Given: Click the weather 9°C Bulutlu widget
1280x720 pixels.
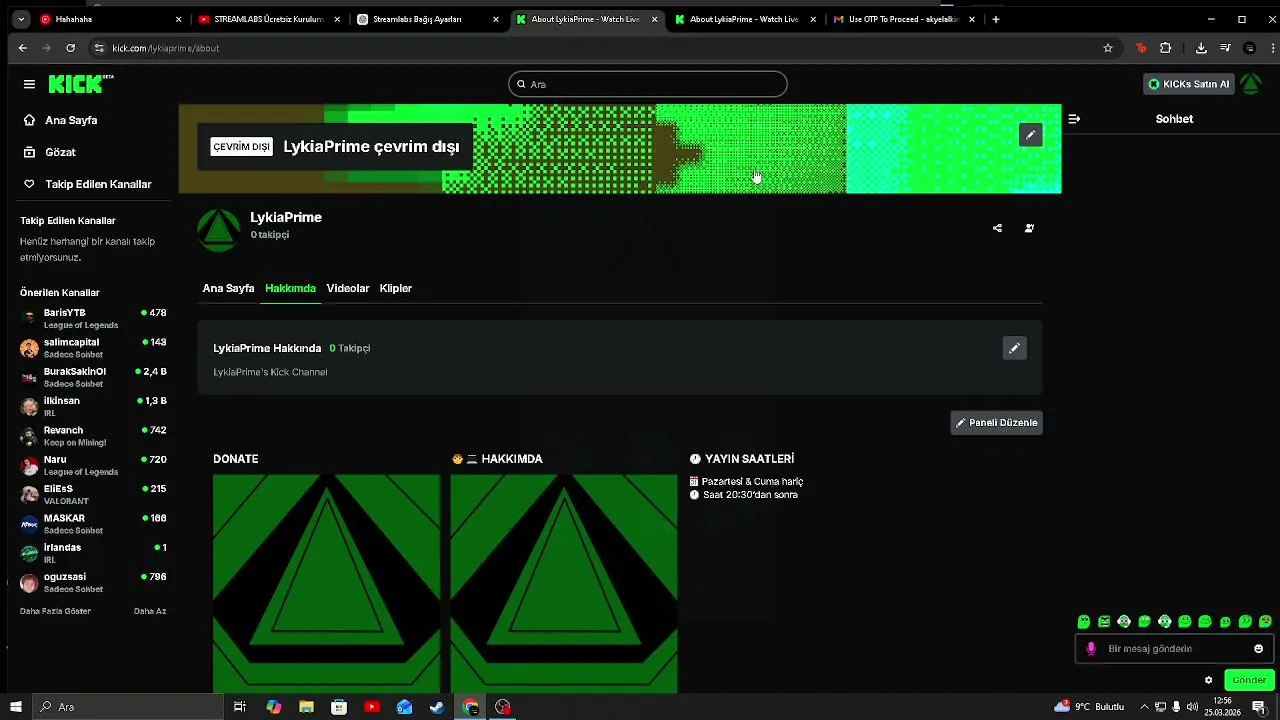Looking at the screenshot, I should pos(1090,707).
